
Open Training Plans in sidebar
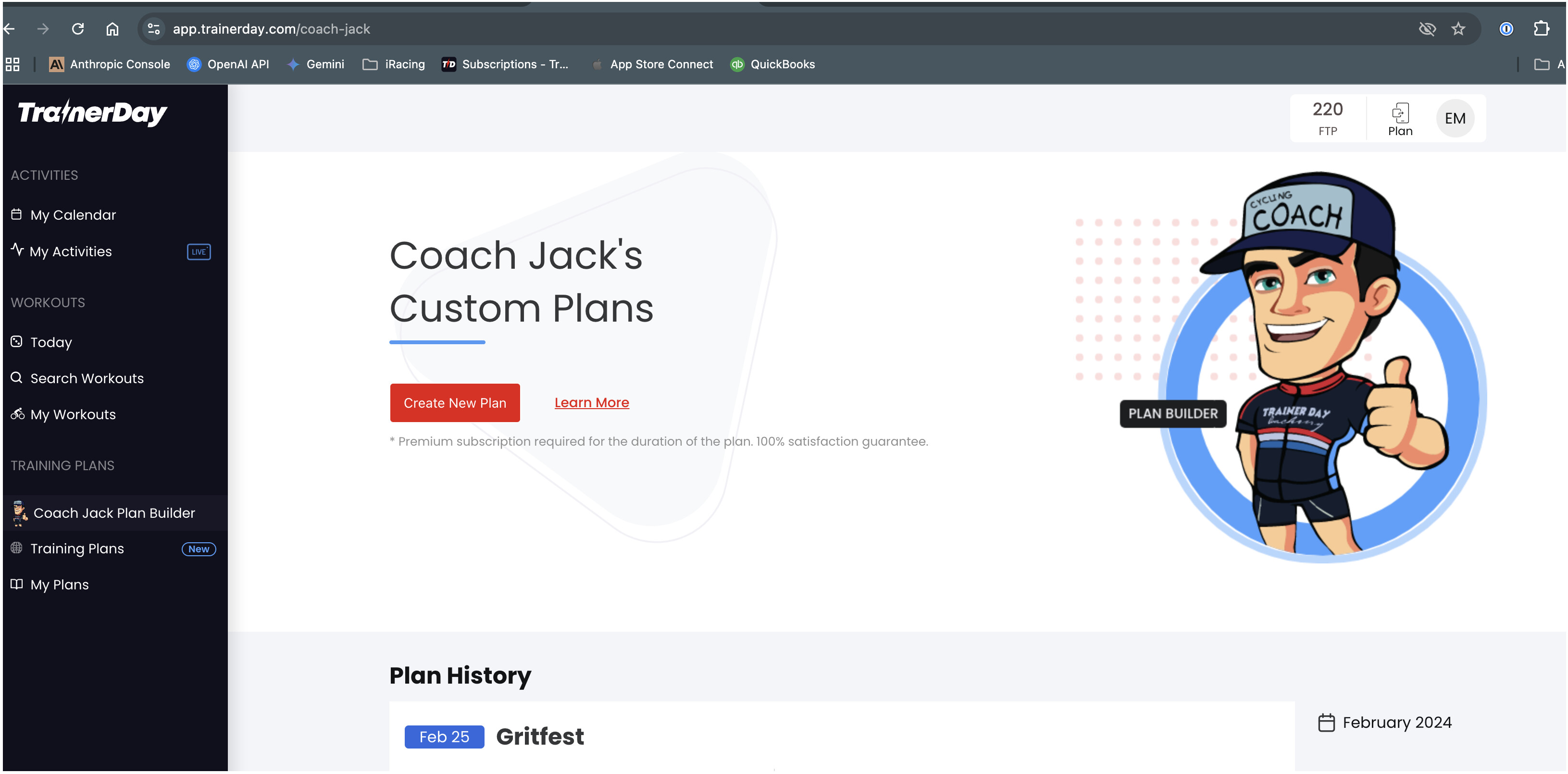click(x=77, y=549)
